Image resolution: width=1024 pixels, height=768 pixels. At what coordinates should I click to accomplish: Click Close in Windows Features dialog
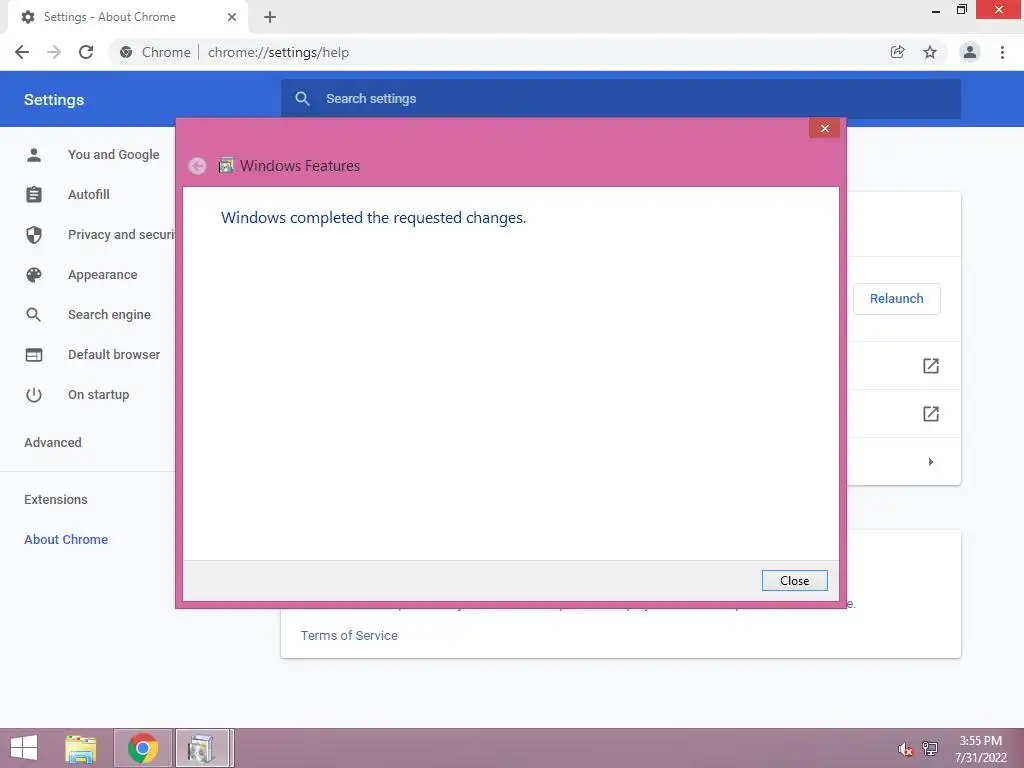pyautogui.click(x=794, y=581)
